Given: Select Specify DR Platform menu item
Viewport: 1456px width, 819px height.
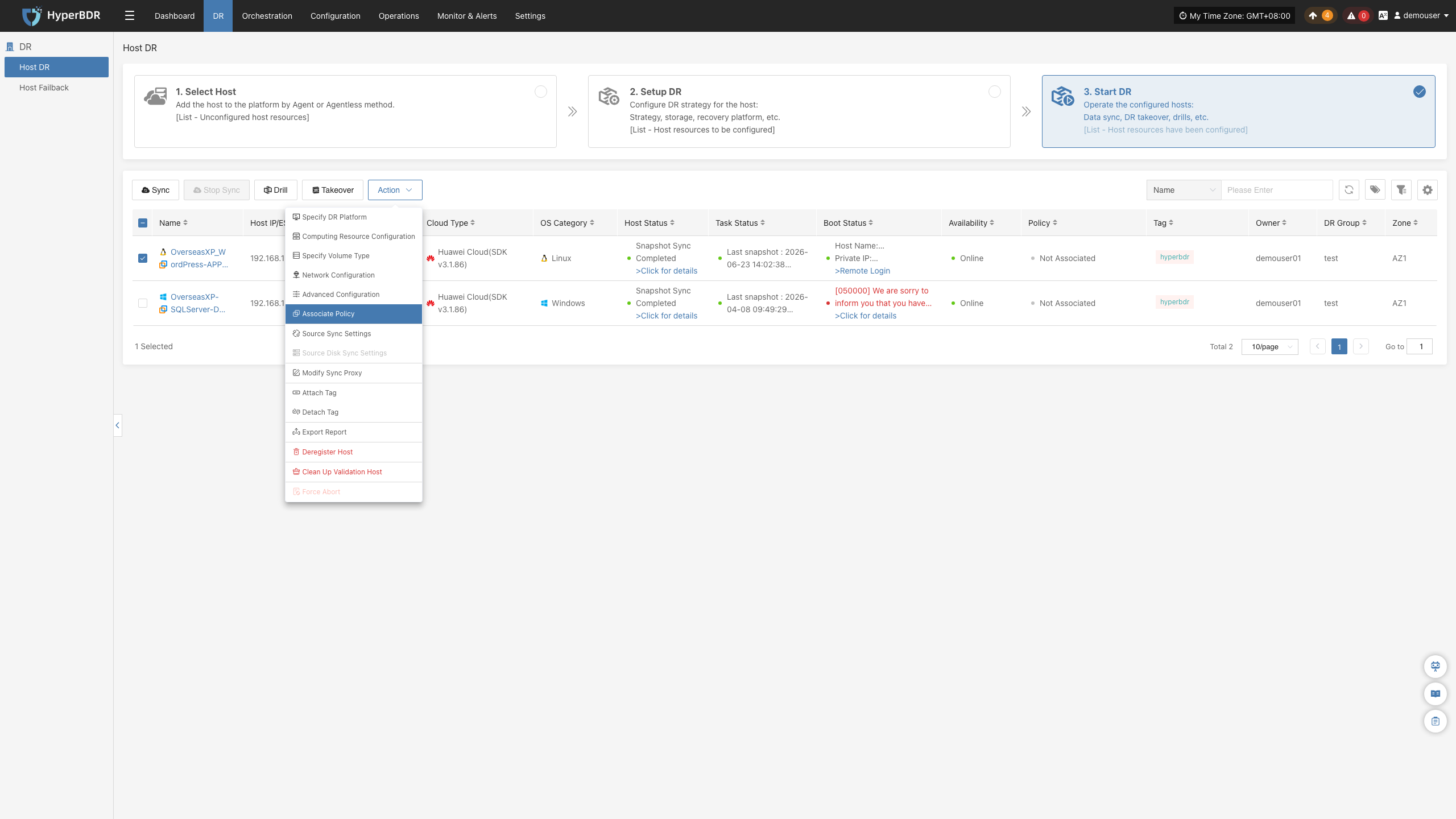Looking at the screenshot, I should (x=354, y=217).
